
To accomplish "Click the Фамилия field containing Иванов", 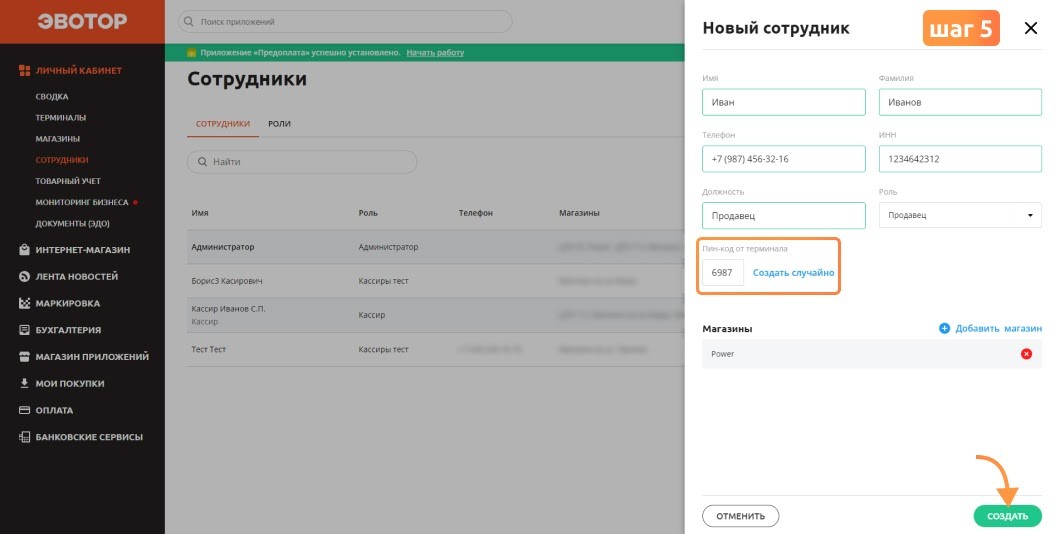I will pos(960,102).
